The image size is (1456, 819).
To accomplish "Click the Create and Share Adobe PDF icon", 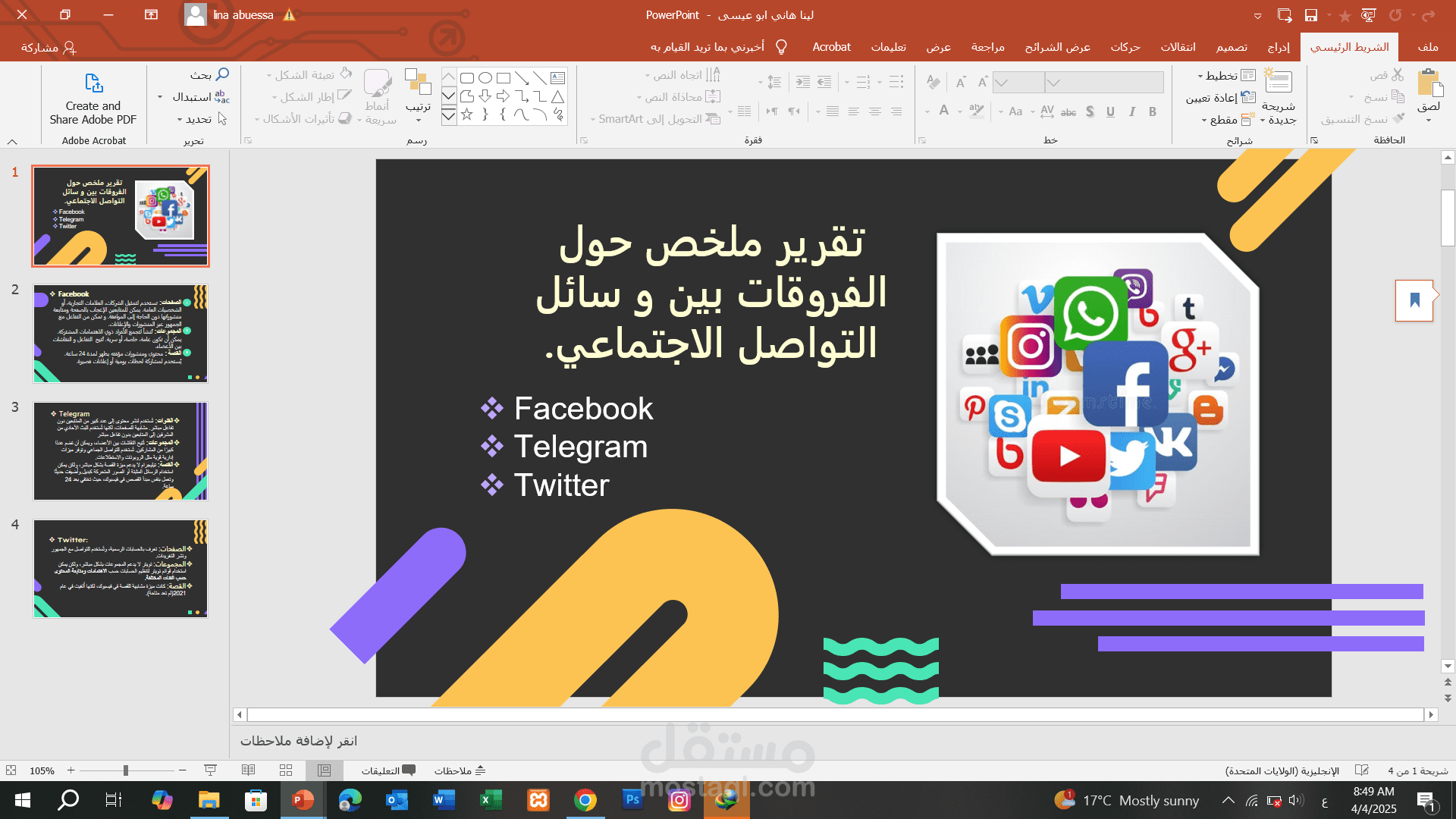I will [x=93, y=82].
